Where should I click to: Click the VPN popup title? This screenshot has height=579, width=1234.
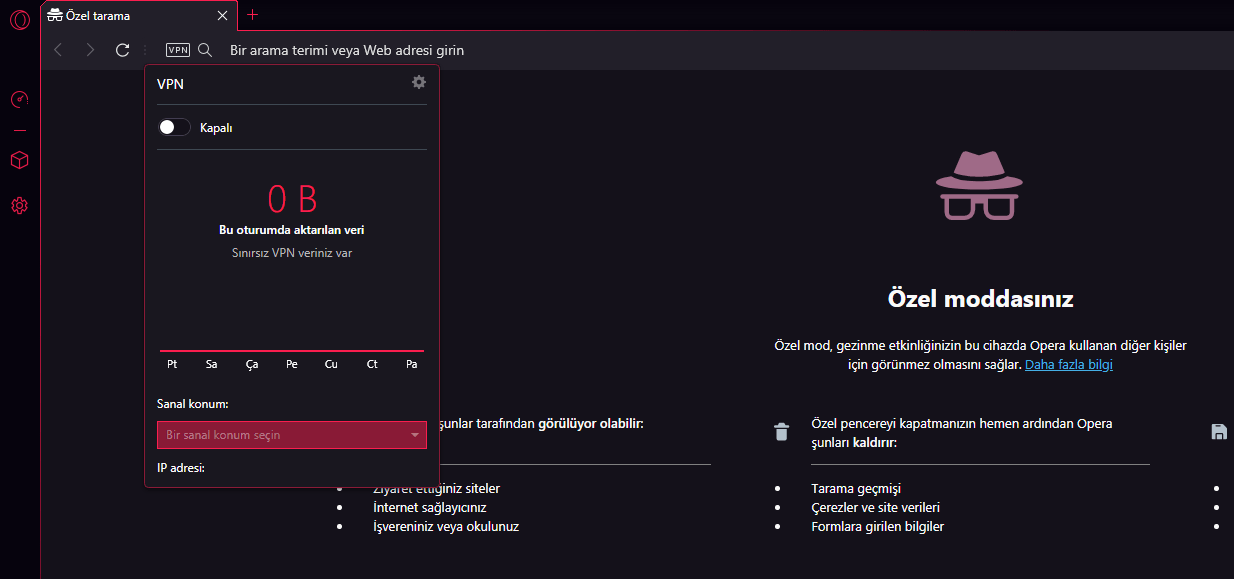[x=170, y=84]
